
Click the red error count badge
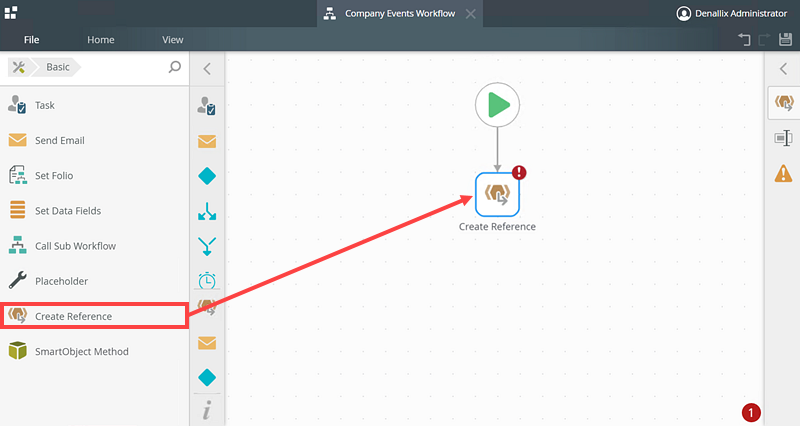751,412
